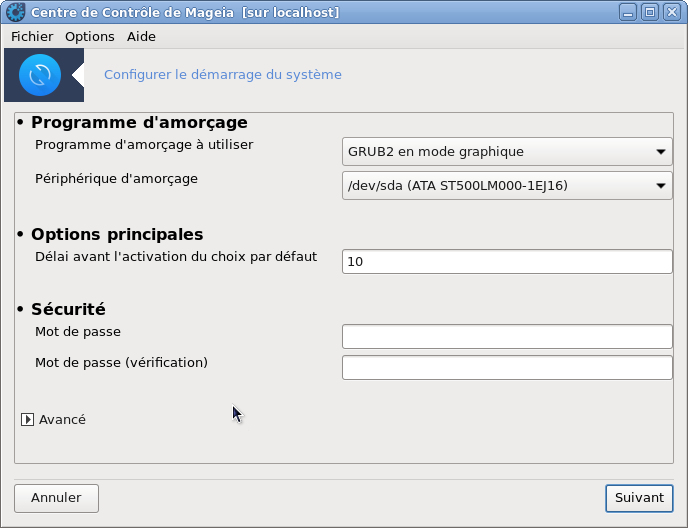Viewport: 688px width, 528px height.
Task: Click the 'Configurer le démarrage du système' heading
Action: pyautogui.click(x=222, y=75)
